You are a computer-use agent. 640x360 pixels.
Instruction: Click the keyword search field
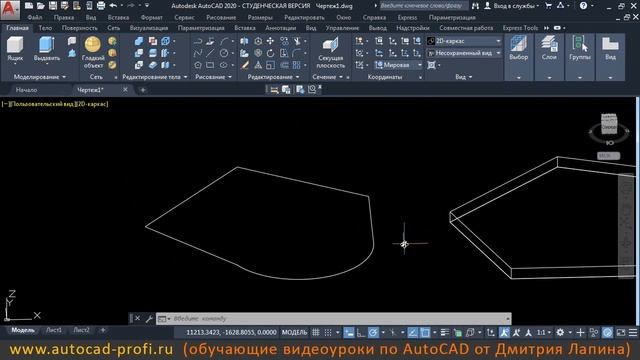pos(424,6)
